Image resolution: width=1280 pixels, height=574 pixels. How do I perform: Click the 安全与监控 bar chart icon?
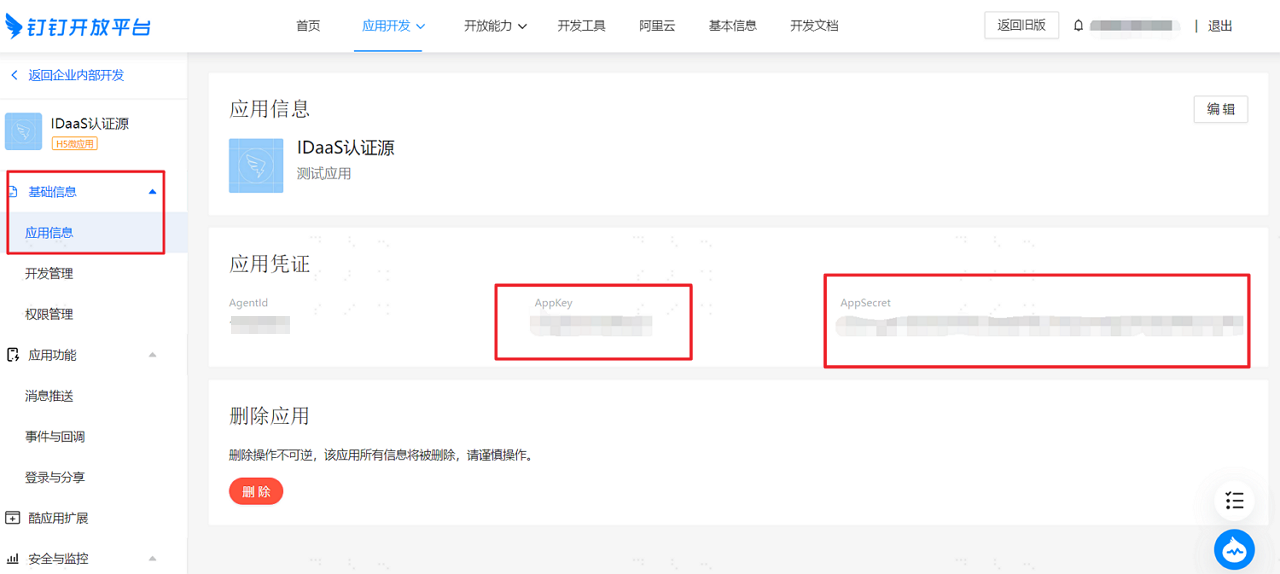[13, 558]
